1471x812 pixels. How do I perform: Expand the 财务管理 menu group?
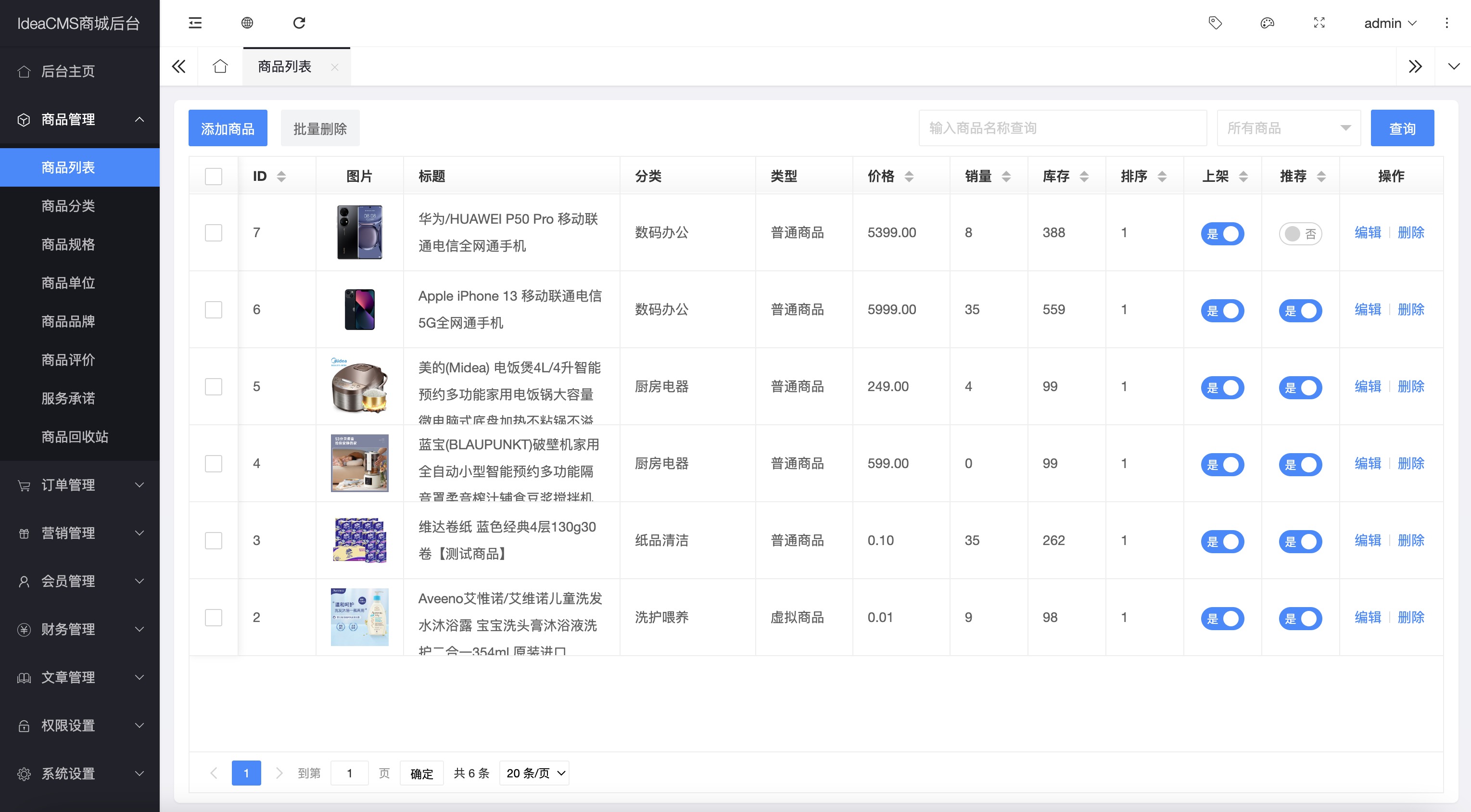(x=80, y=629)
